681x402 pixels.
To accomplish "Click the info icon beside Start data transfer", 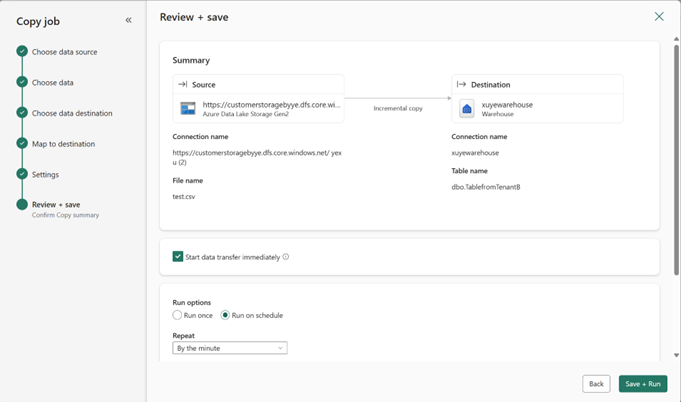I will coord(286,257).
